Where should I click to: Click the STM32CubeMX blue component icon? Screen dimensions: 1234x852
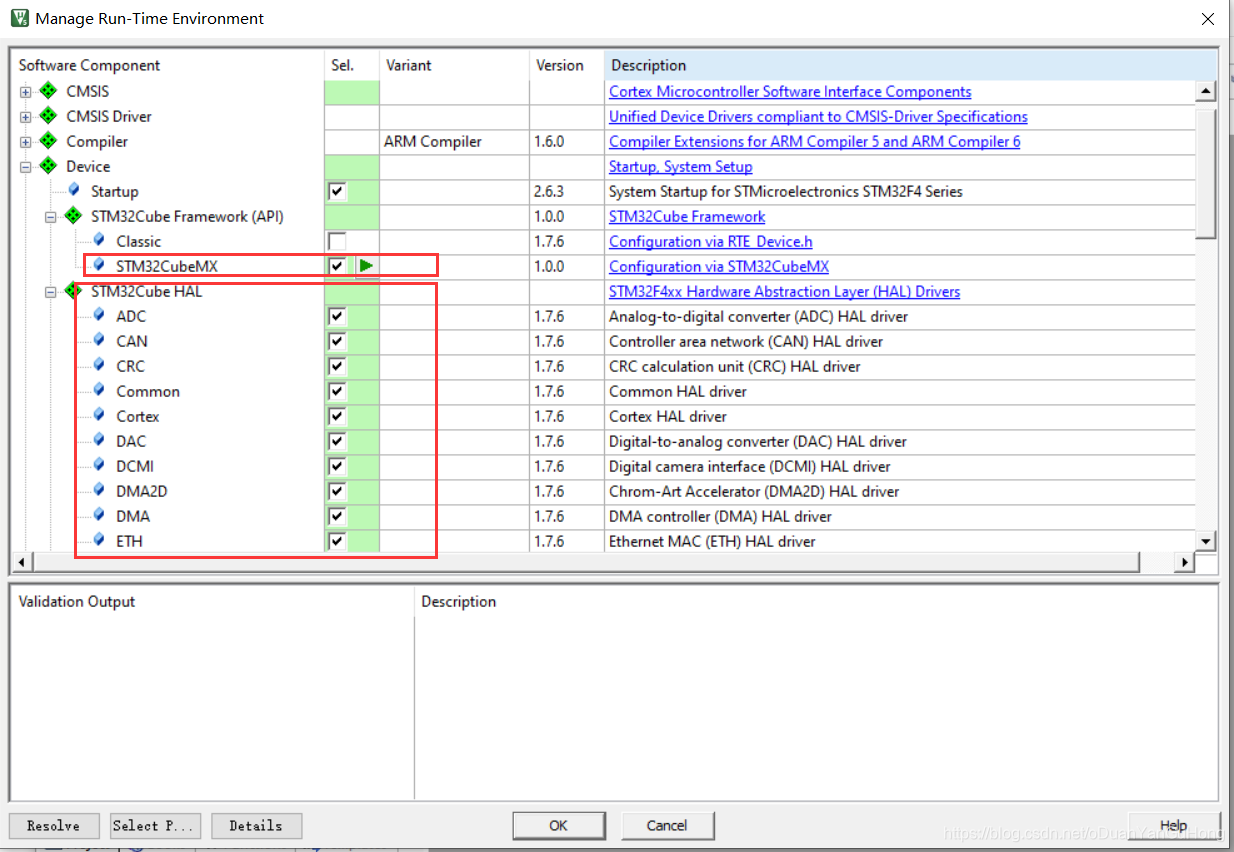pyautogui.click(x=99, y=265)
